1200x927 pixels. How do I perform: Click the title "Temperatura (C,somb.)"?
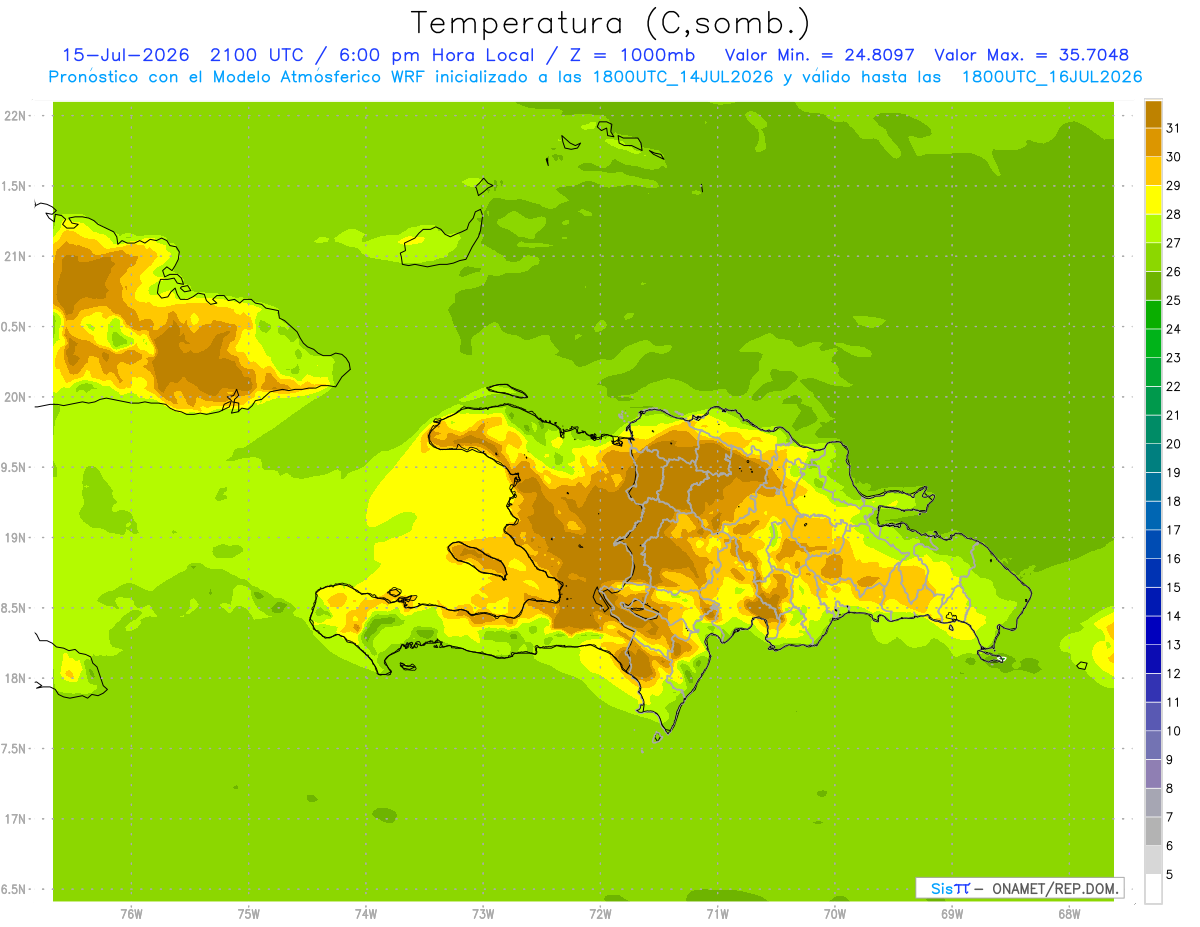(610, 23)
